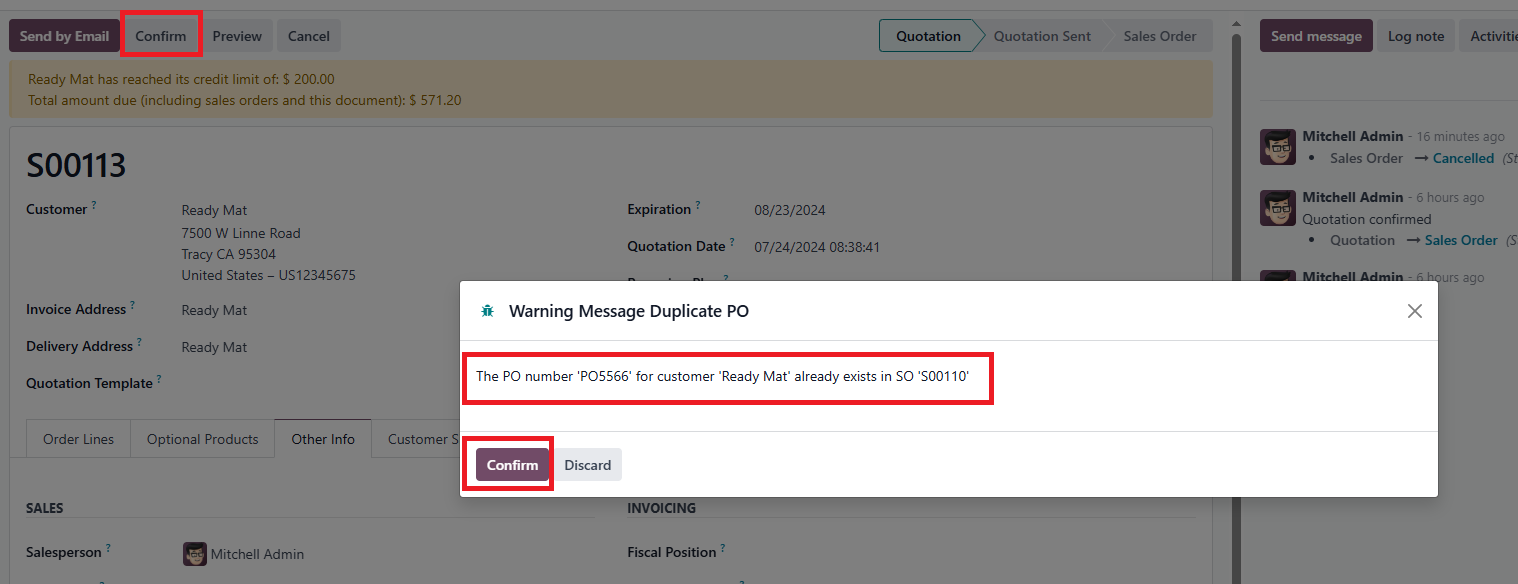Click Mitchell Admin's avatar on the topmost chatter message
1518x584 pixels.
(x=1278, y=147)
